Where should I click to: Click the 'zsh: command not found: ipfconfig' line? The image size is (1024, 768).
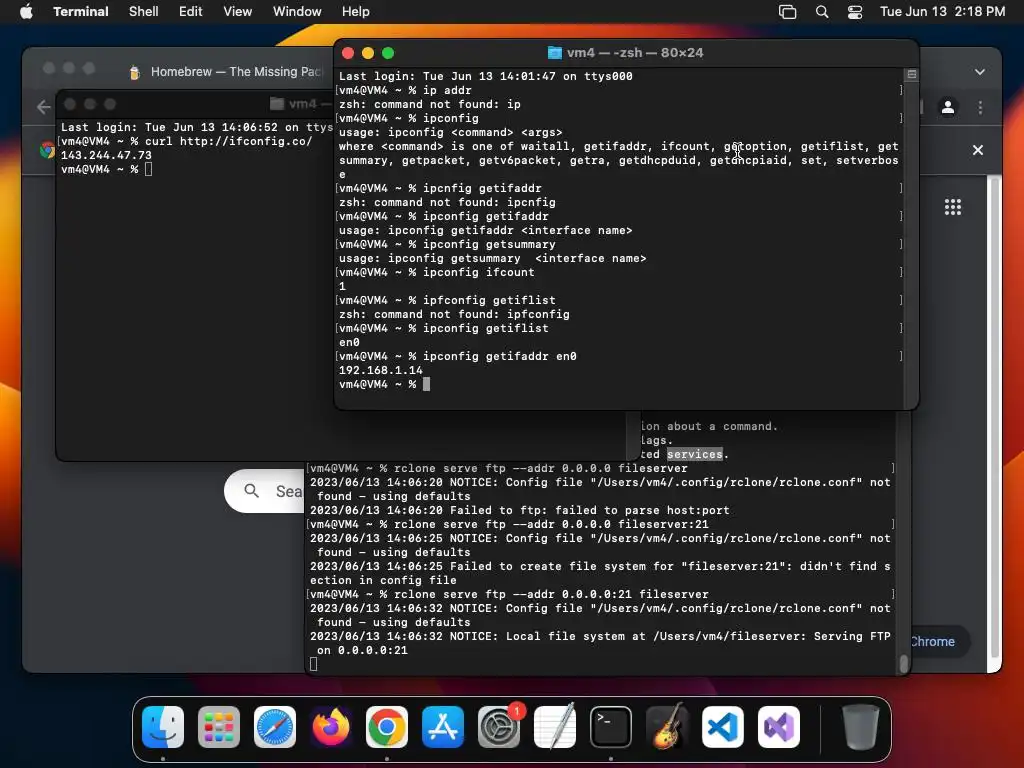tap(455, 314)
